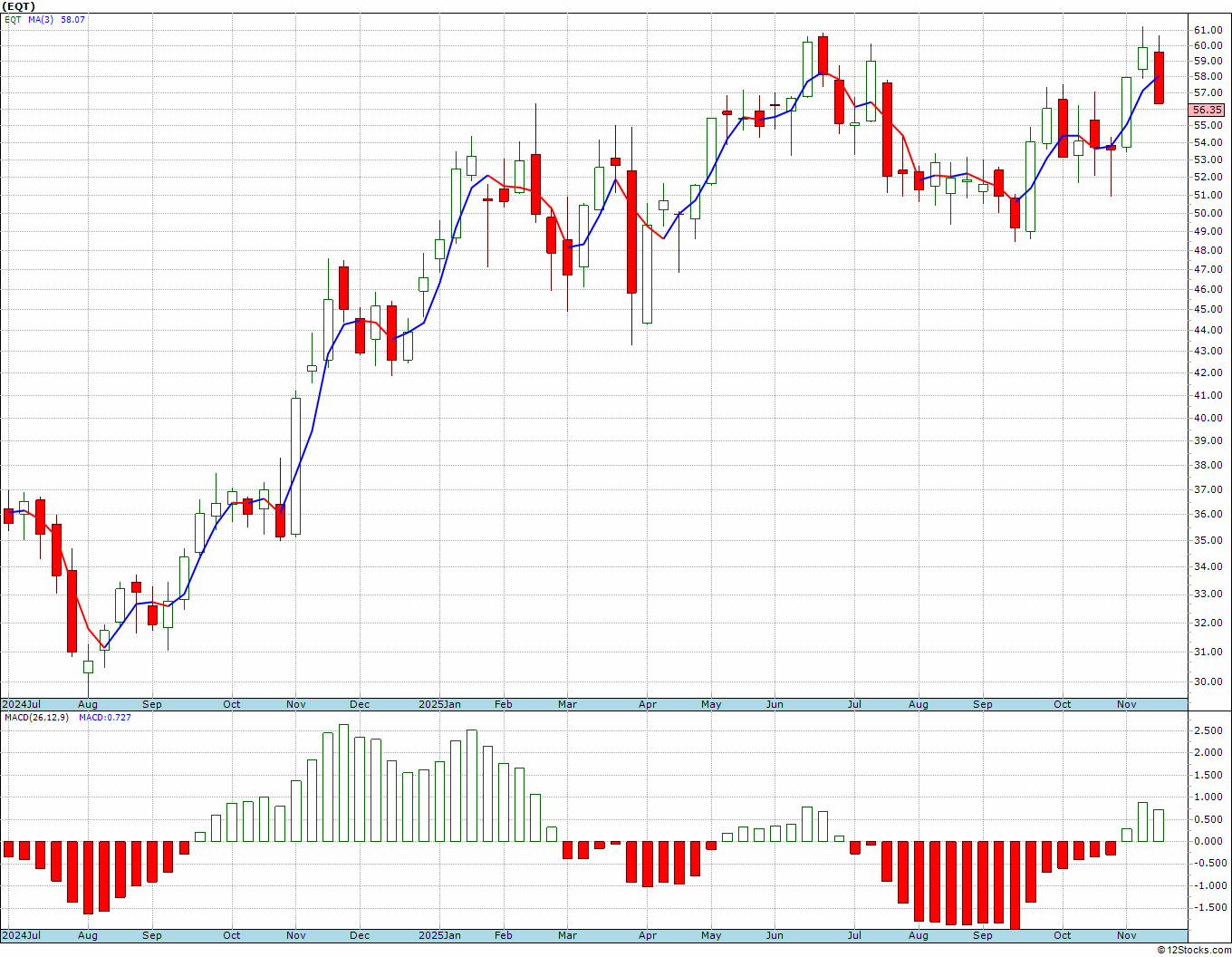Click May on the price chart date axis
Screen dimensions: 1232x957
pyautogui.click(x=711, y=704)
